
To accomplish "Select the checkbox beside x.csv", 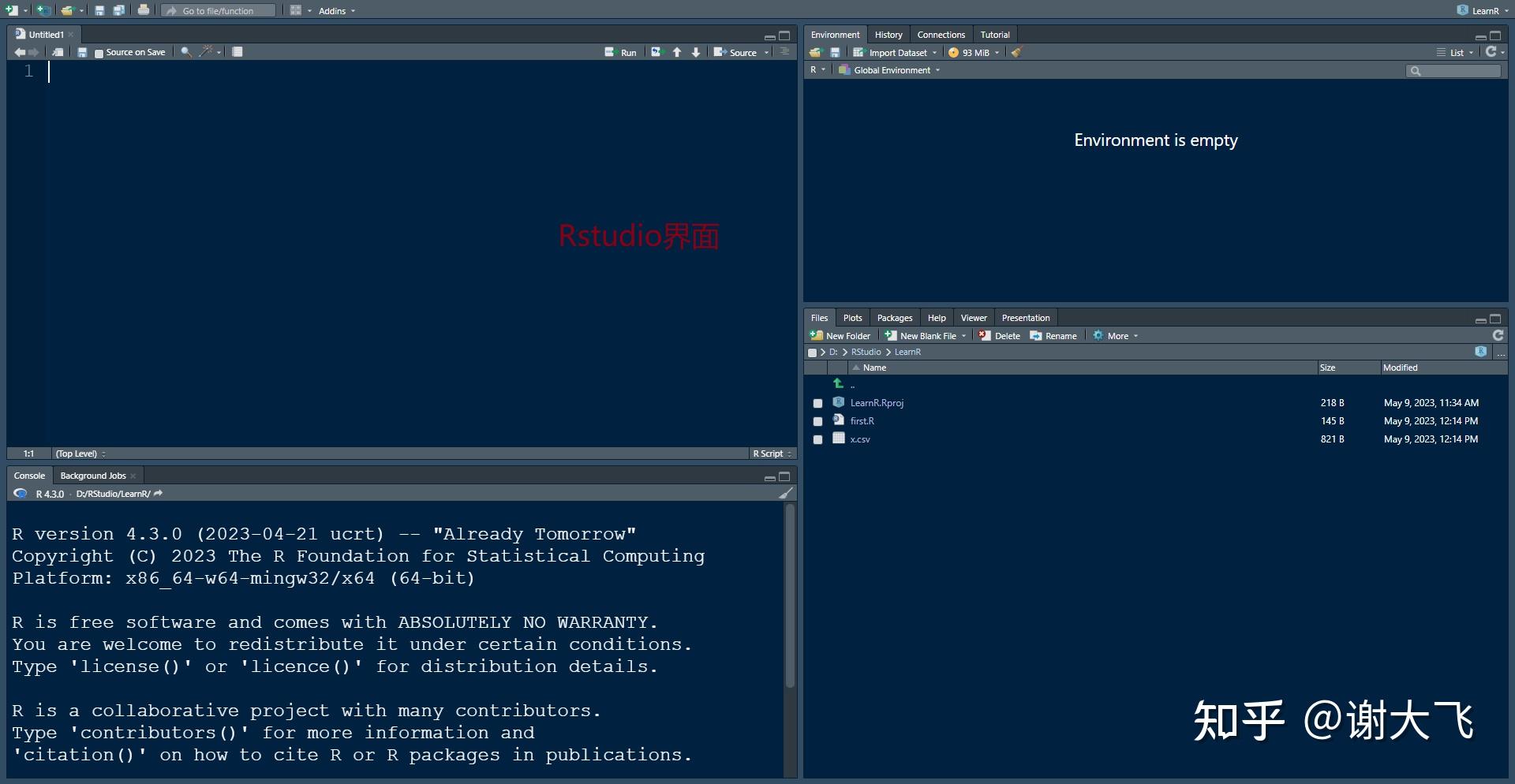I will (x=817, y=439).
